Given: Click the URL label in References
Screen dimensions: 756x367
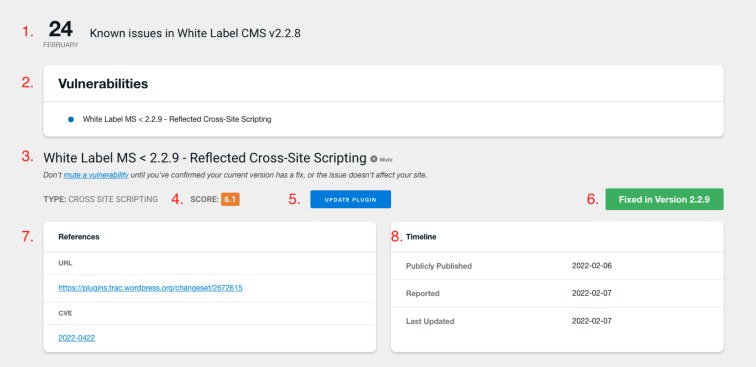Looking at the screenshot, I should pos(65,263).
